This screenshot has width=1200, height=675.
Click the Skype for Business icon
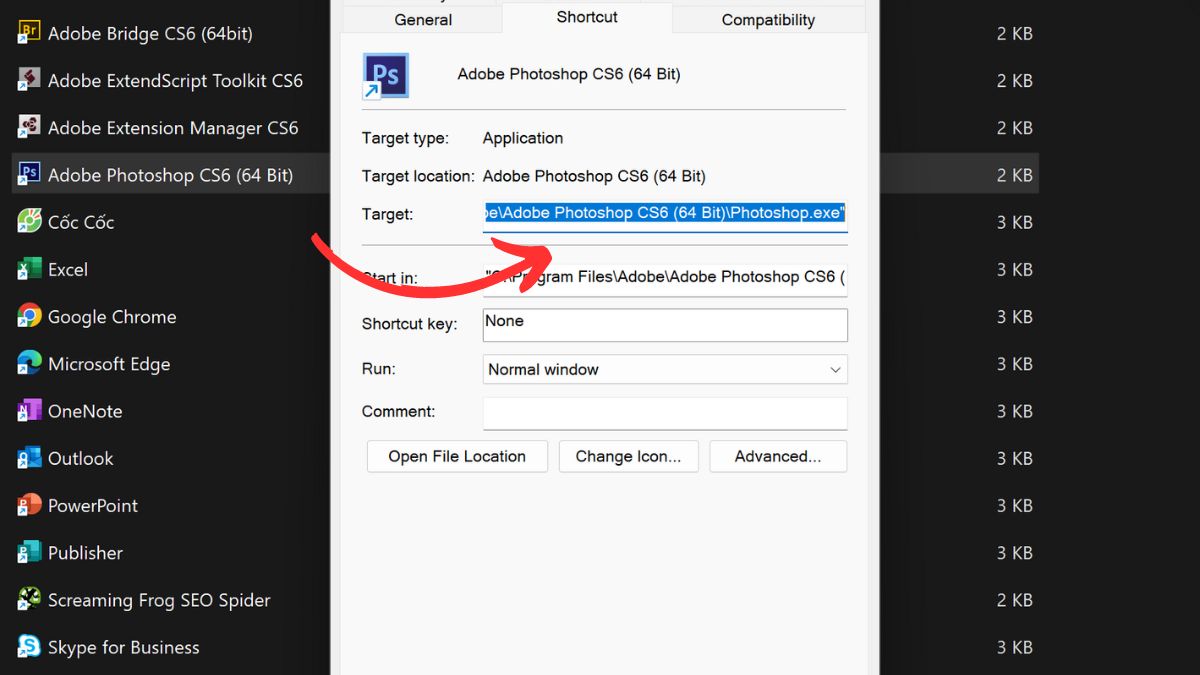(29, 647)
